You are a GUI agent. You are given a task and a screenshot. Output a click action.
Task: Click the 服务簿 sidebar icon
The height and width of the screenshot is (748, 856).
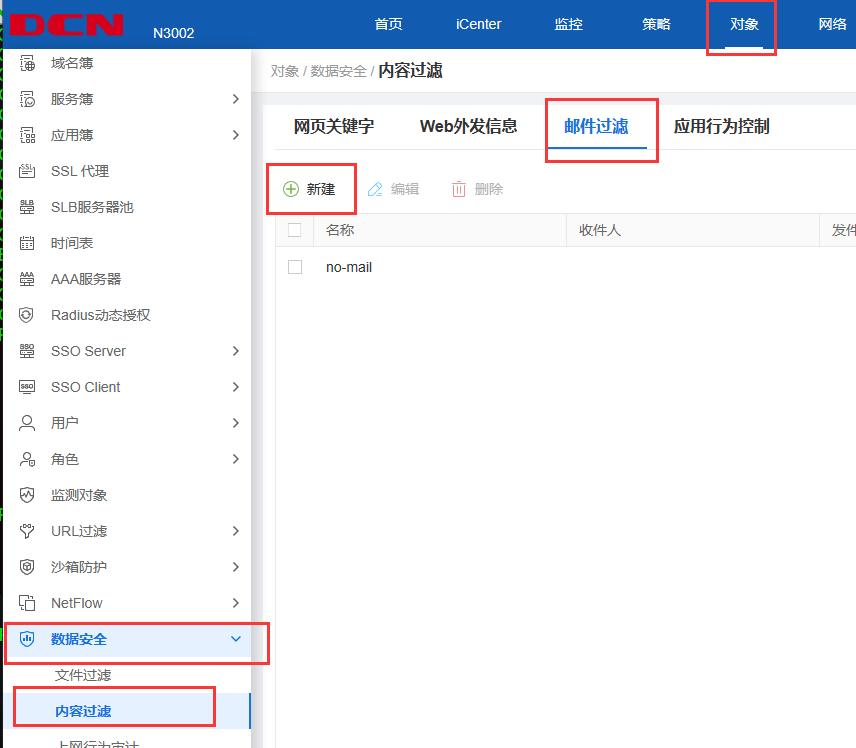27,99
